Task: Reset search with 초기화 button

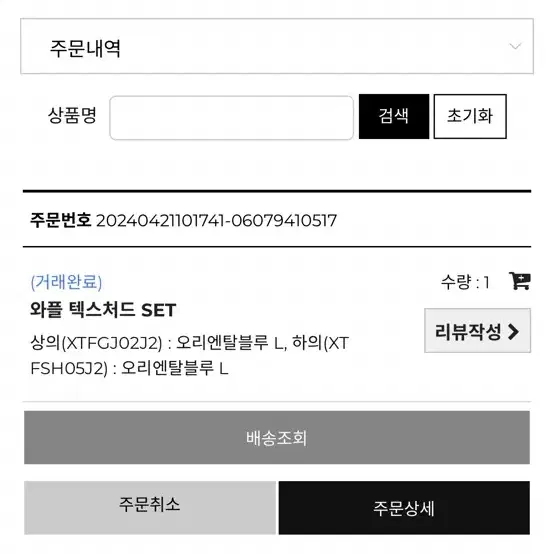Action: (x=470, y=116)
